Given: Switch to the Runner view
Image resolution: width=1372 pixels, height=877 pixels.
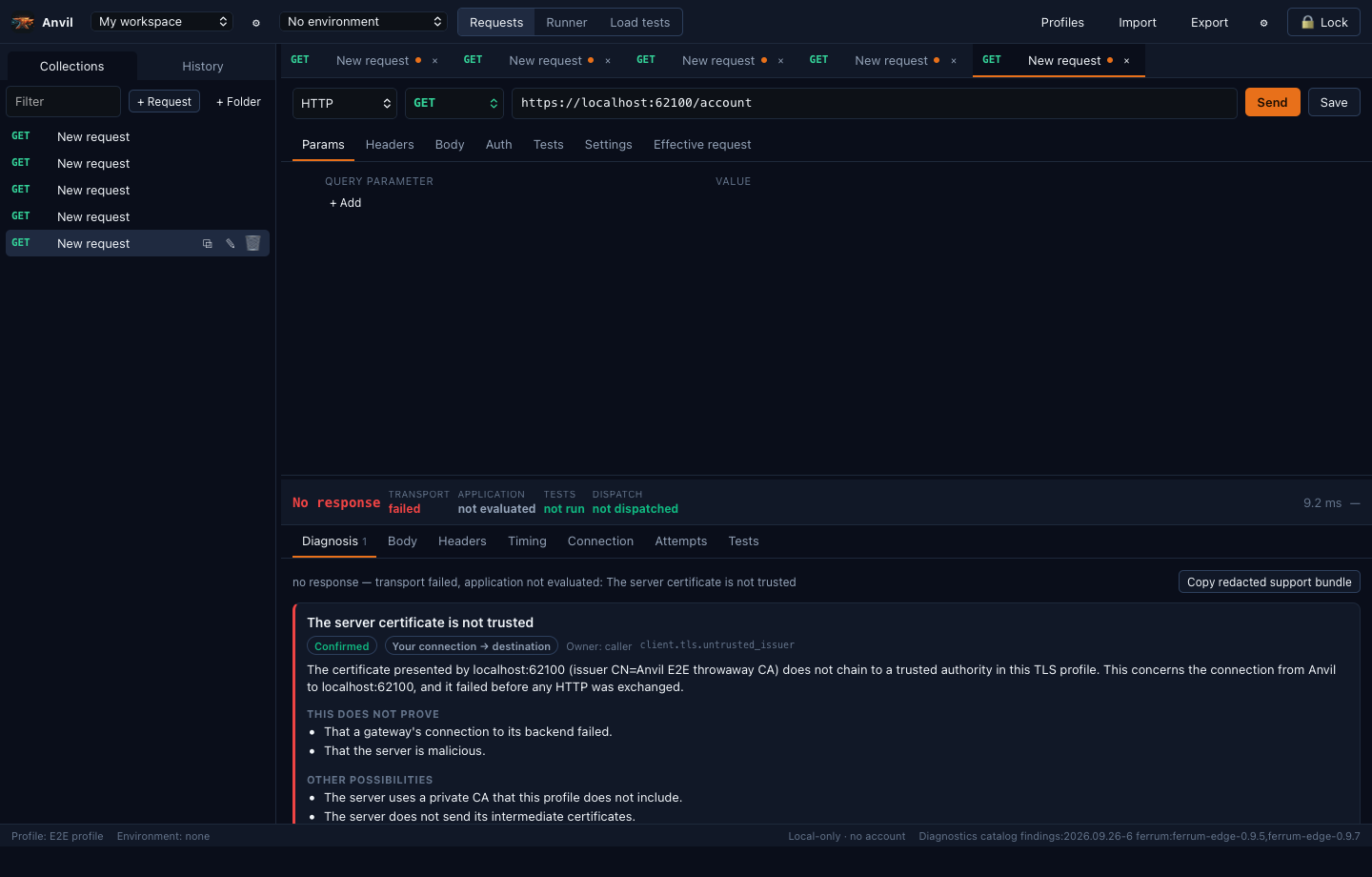Looking at the screenshot, I should 566,22.
